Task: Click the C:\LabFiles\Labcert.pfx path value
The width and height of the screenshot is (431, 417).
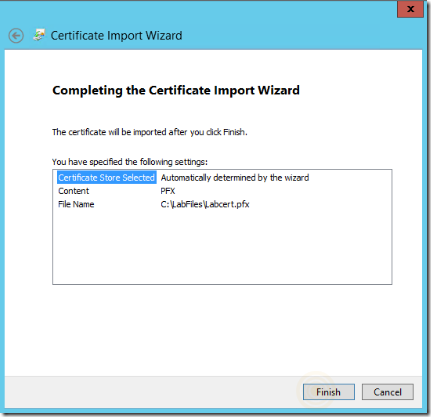Action: pyautogui.click(x=205, y=204)
